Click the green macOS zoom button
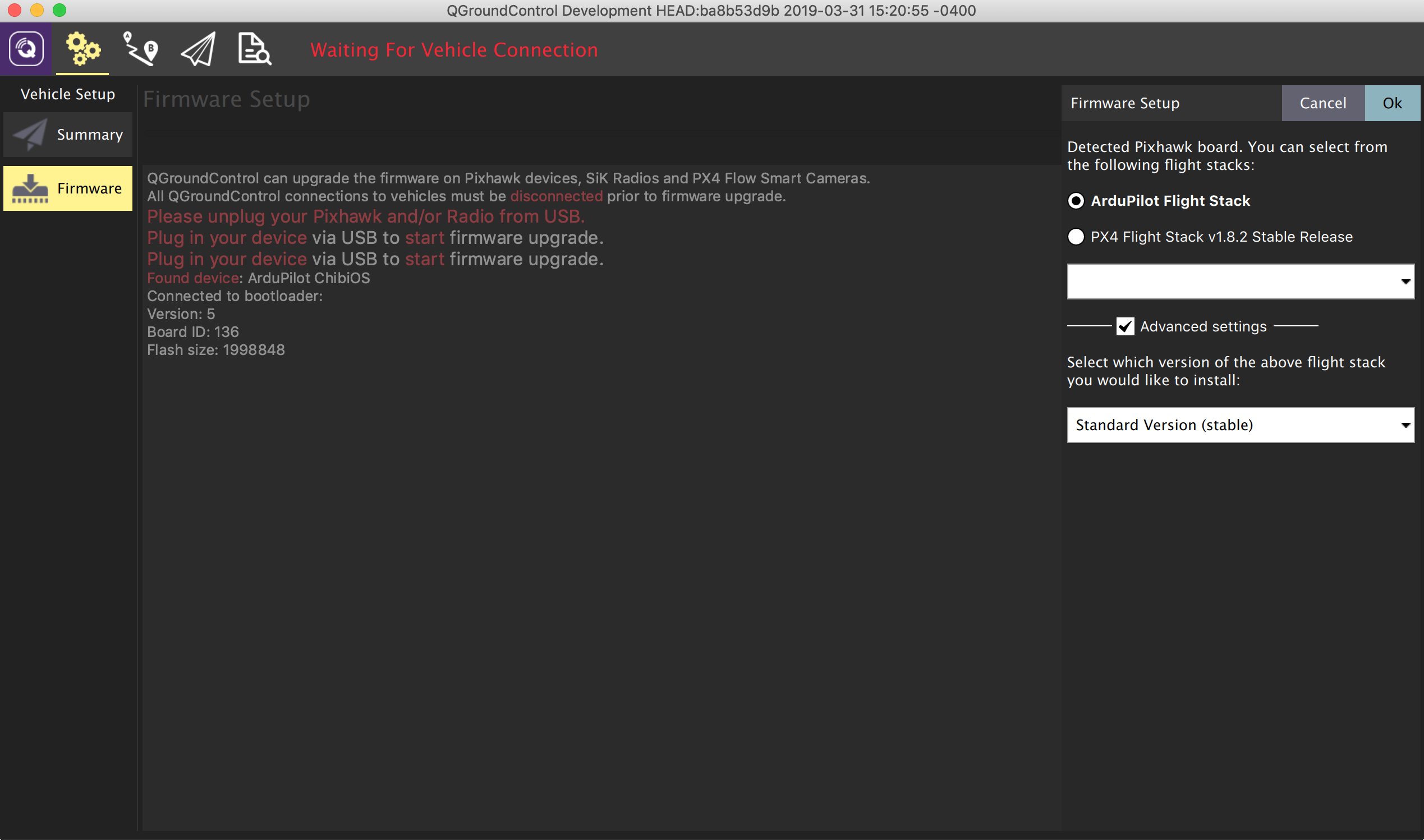 click(59, 10)
